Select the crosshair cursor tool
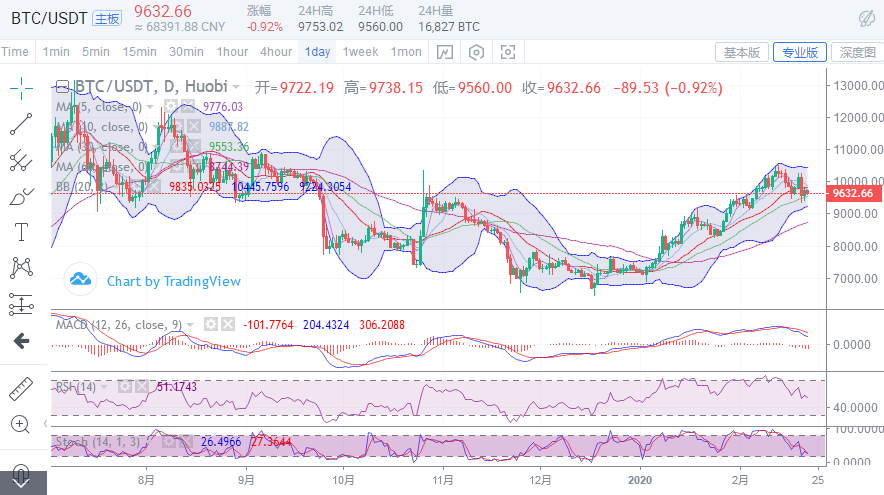The image size is (884, 495). click(21, 88)
